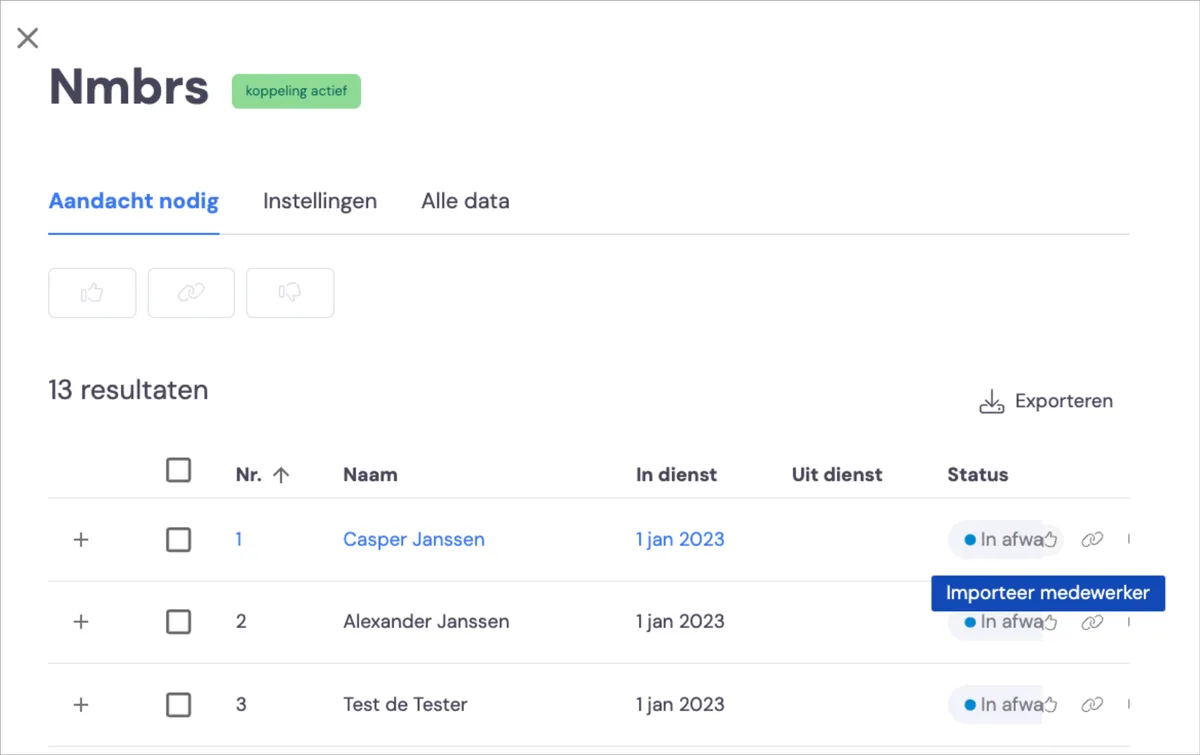Image resolution: width=1200 pixels, height=755 pixels.
Task: Import employee Casper Janssen via thumbs-up icon
Action: click(x=1050, y=540)
